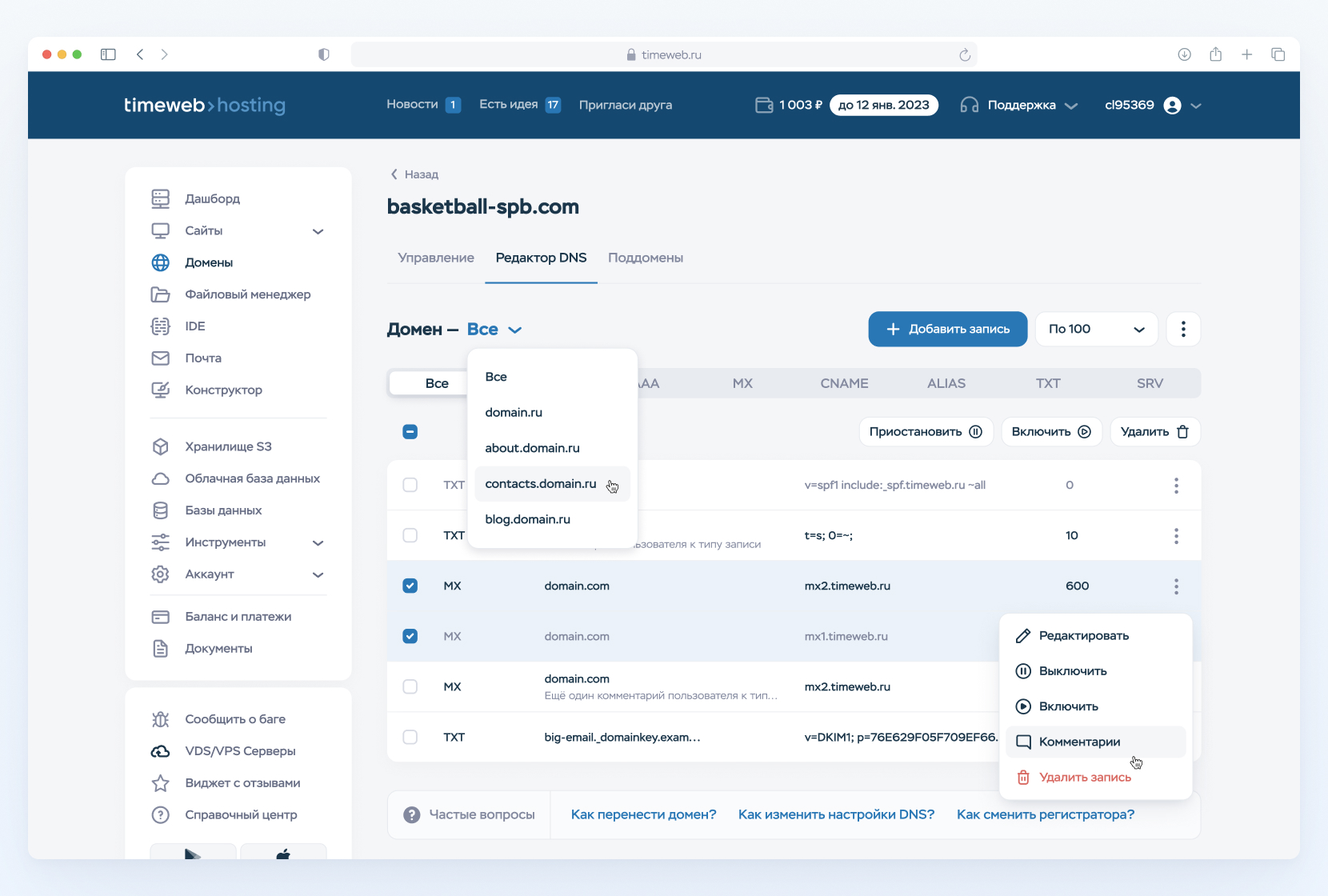1328x896 pixels.
Task: Open Справочный центр question icon
Action: 161,815
